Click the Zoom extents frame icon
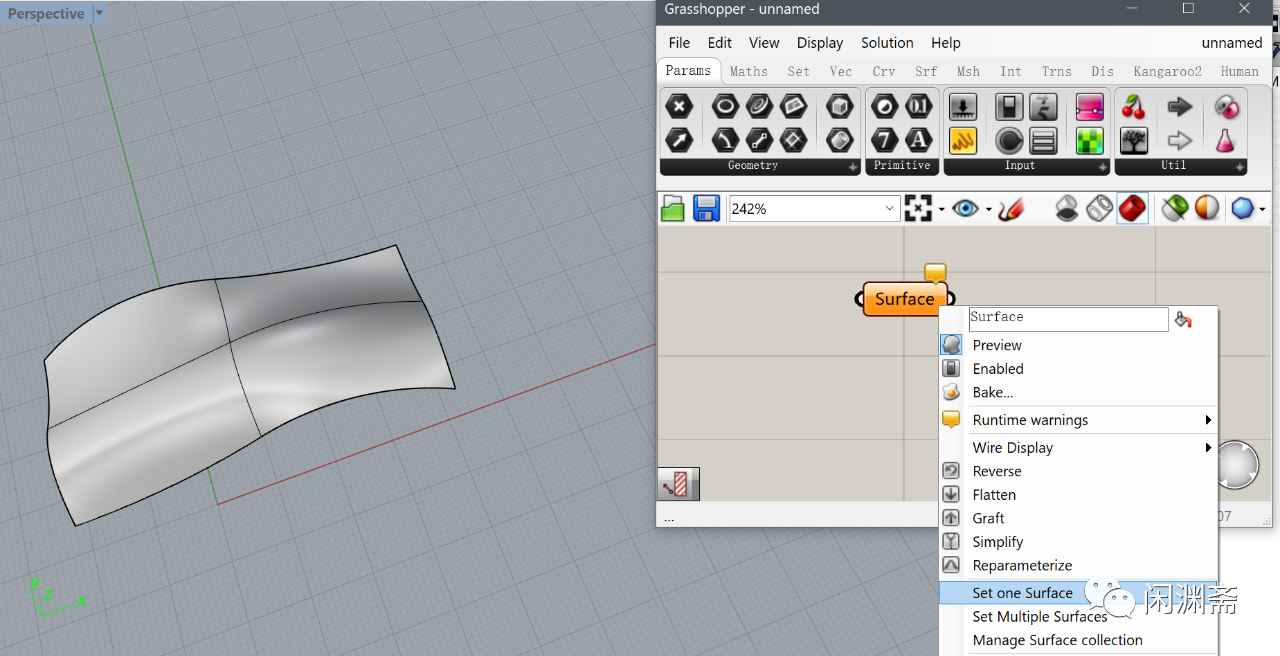Viewport: 1280px width, 656px height. point(918,208)
